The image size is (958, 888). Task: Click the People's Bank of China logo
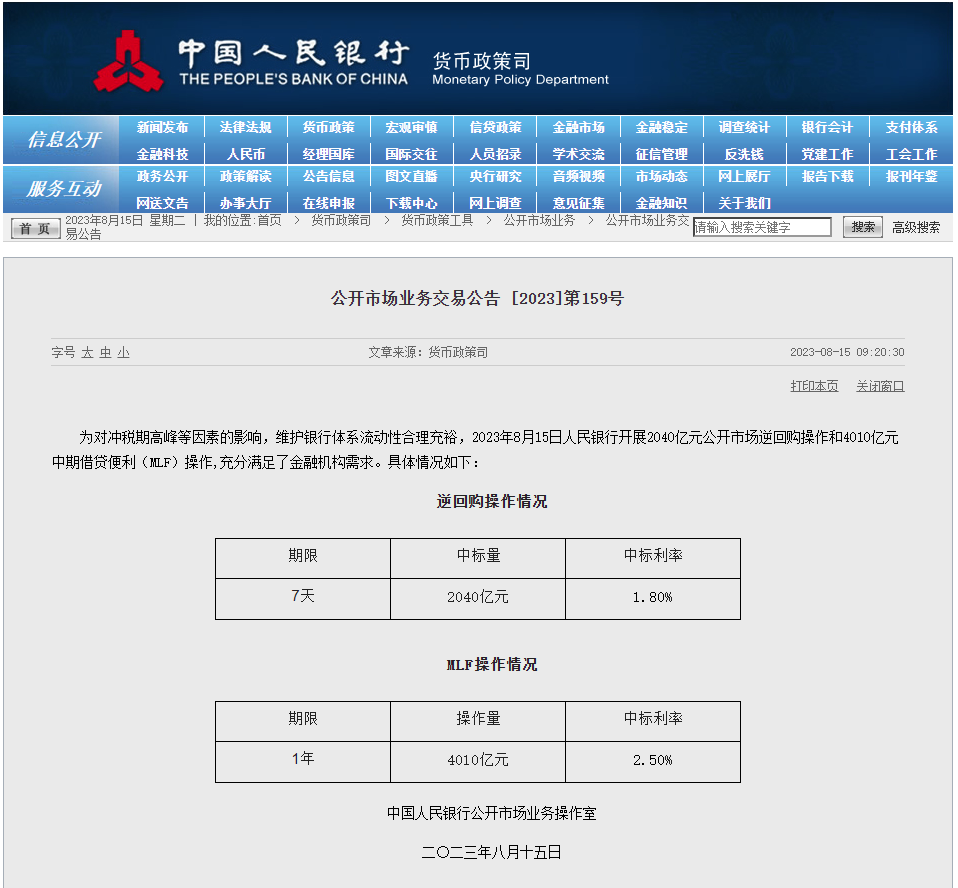(x=127, y=60)
